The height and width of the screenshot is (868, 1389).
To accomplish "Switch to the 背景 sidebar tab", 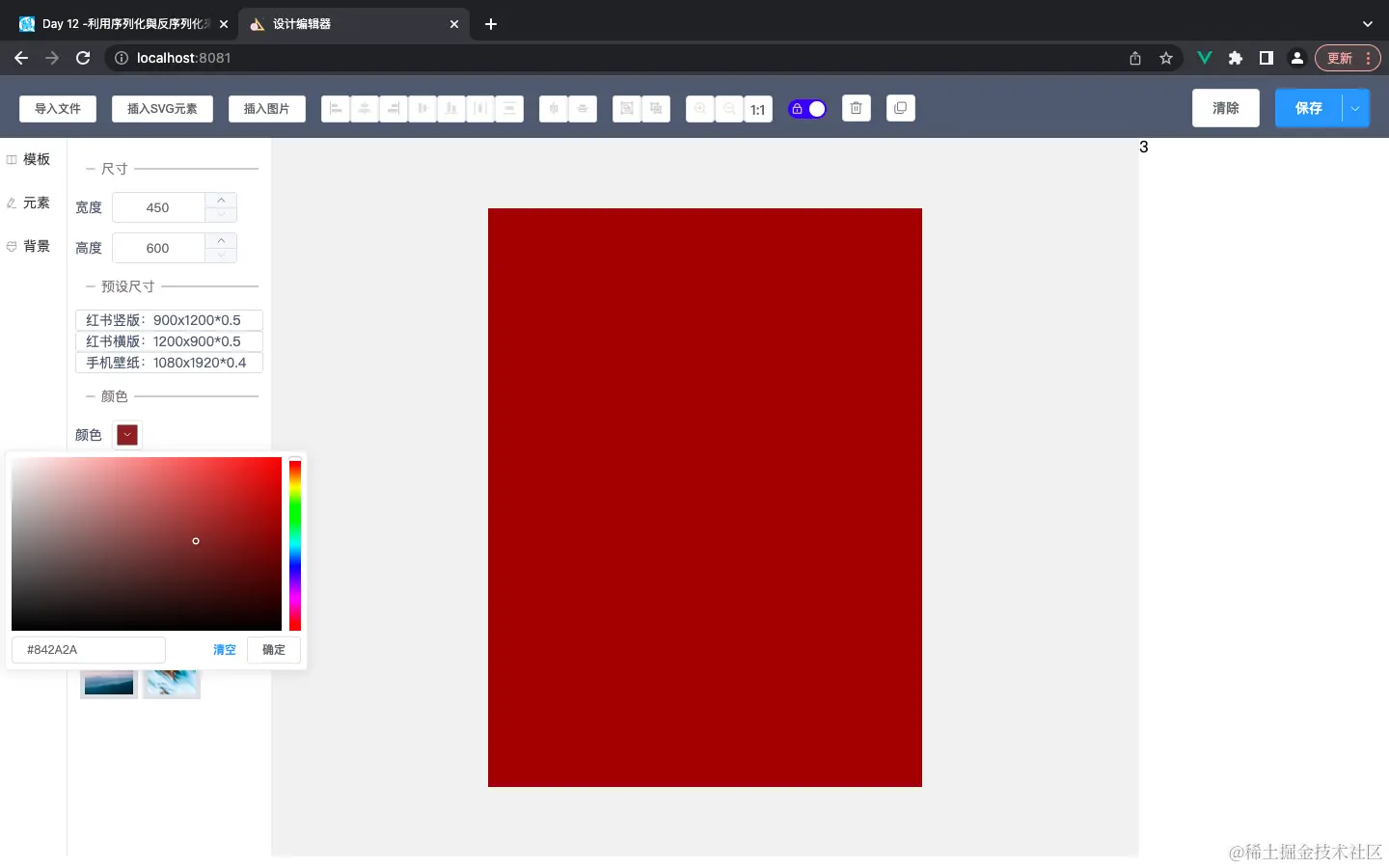I will tap(29, 246).
